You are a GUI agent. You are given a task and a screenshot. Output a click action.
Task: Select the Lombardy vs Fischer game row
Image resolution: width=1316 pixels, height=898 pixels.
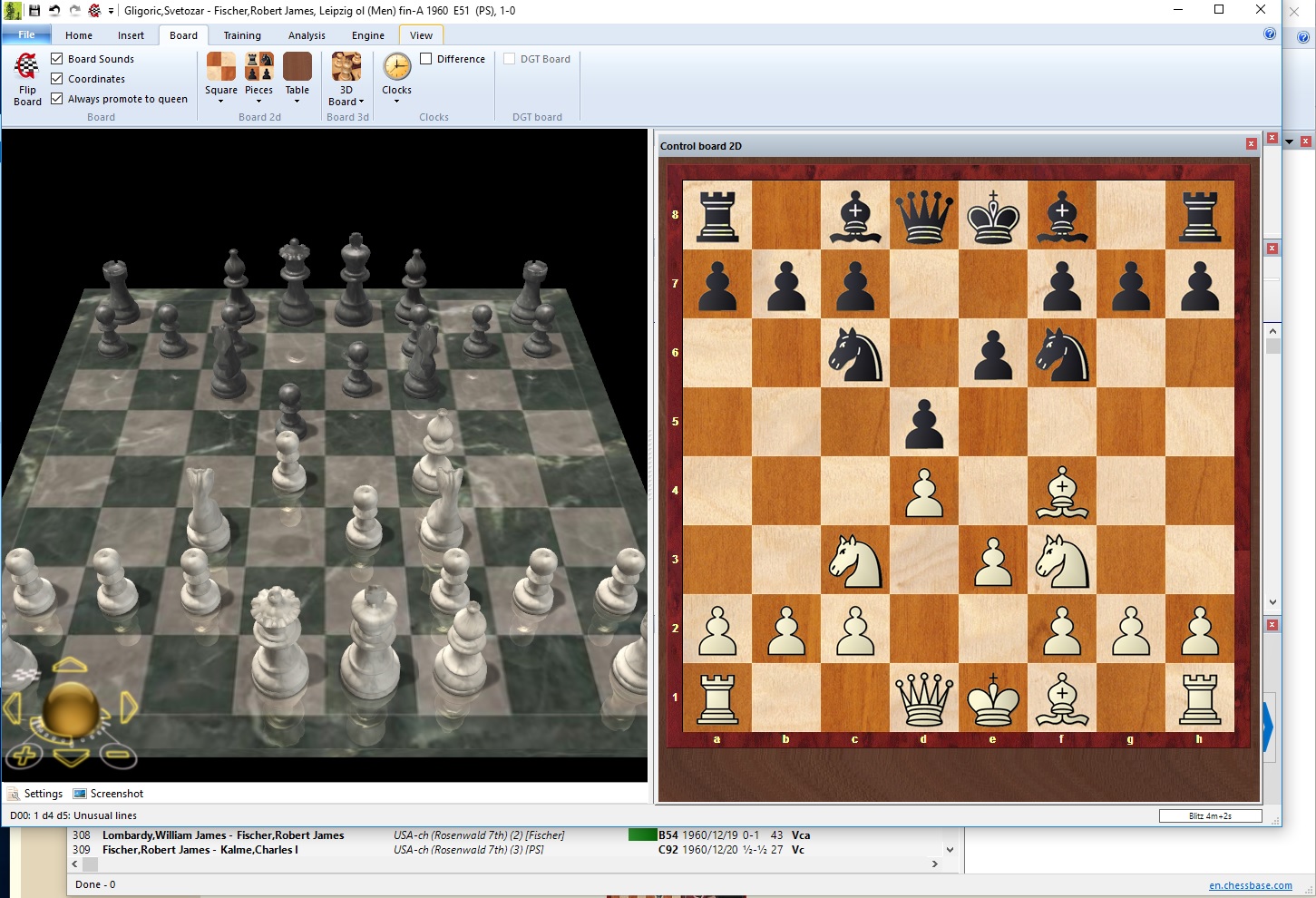(223, 835)
